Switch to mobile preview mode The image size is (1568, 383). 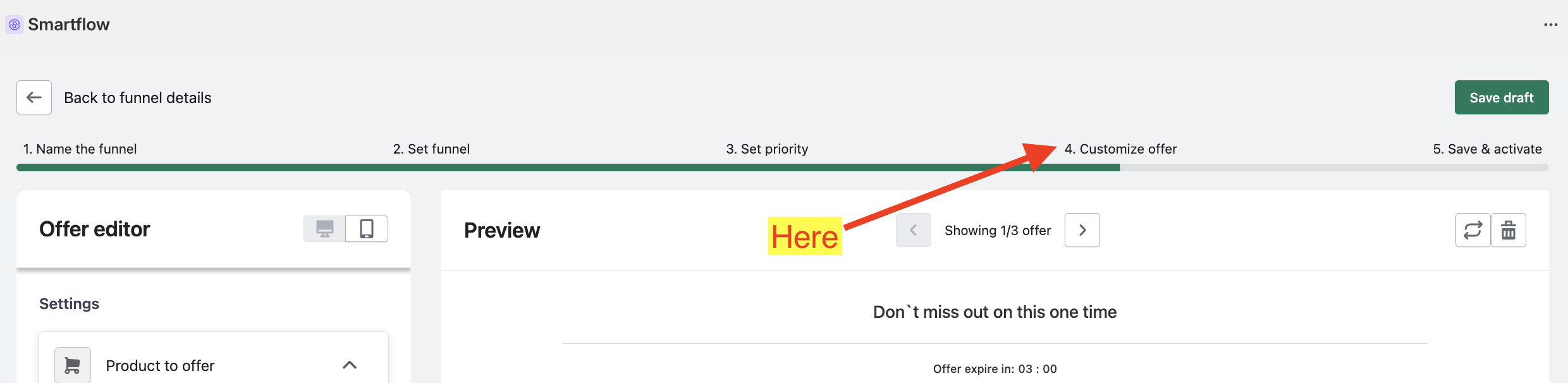tap(367, 229)
